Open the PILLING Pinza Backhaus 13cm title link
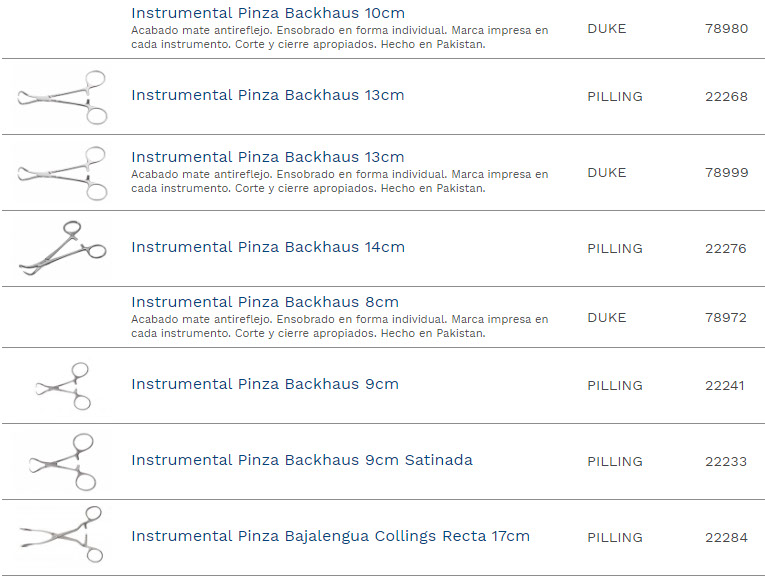 point(268,96)
